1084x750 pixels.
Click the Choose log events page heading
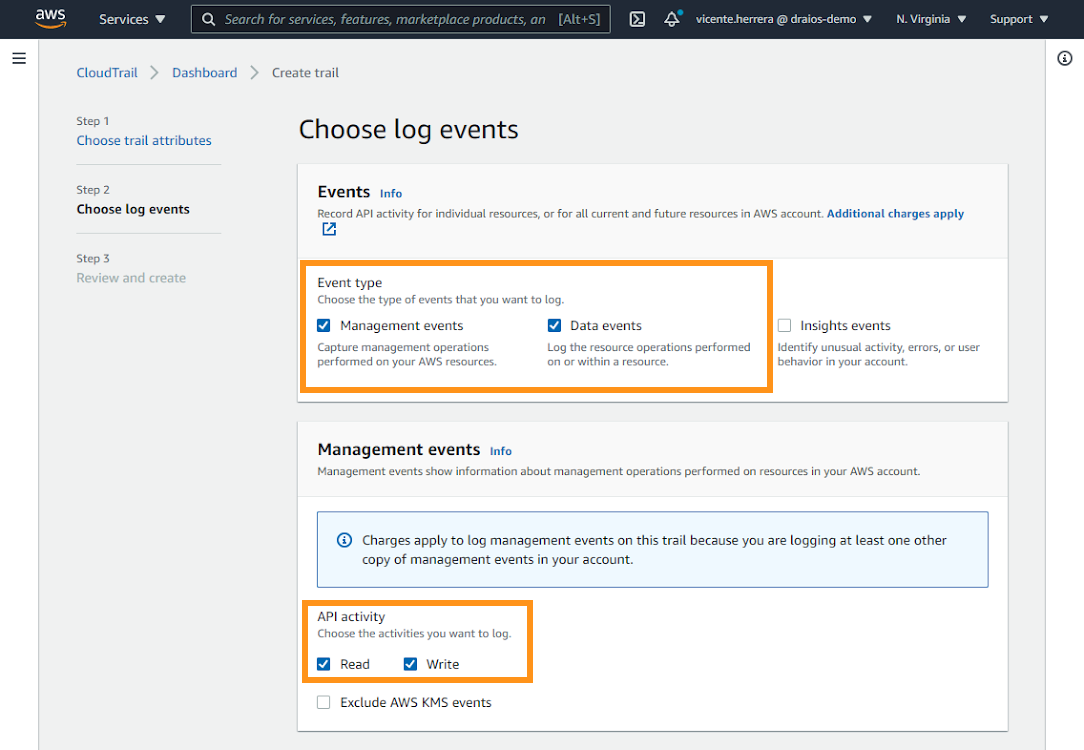pyautogui.click(x=409, y=129)
